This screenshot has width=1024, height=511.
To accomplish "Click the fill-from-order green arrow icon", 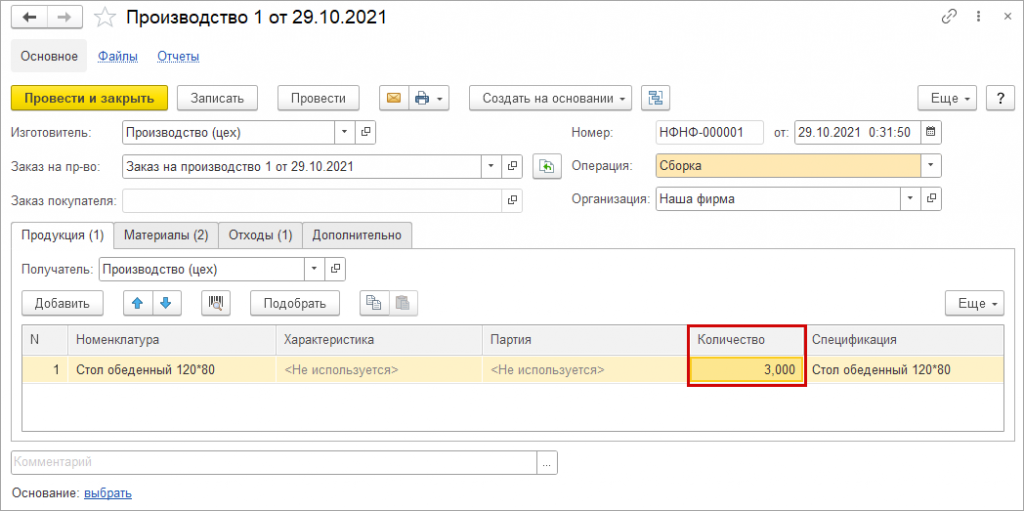I will click(x=546, y=166).
